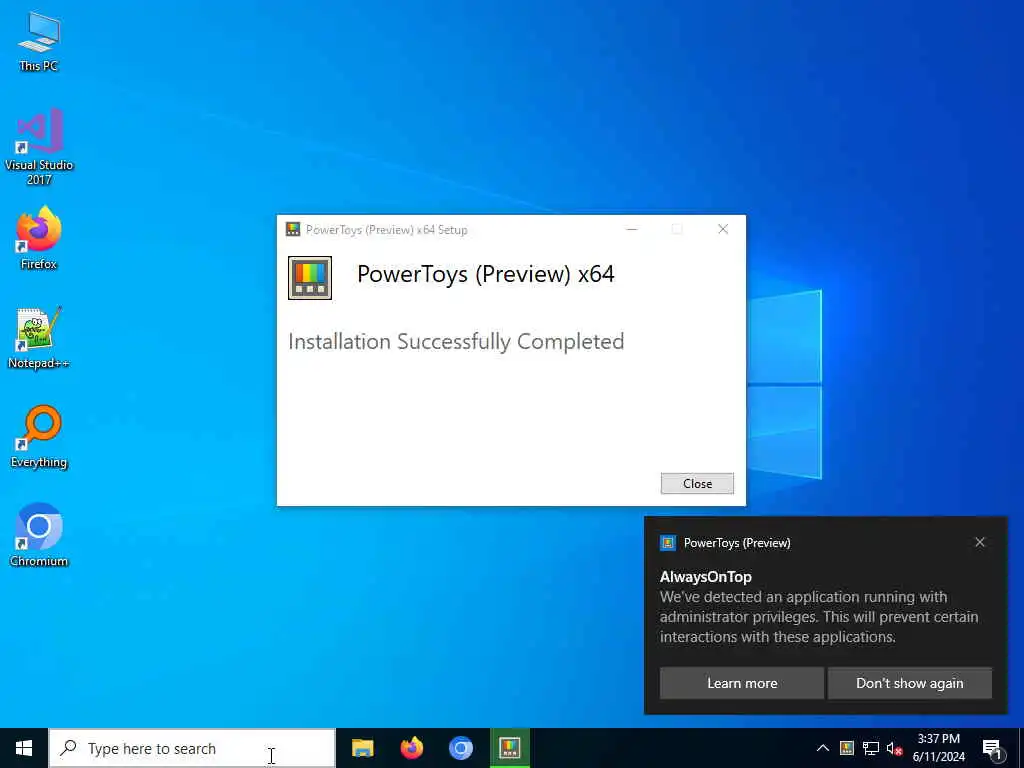Click the X on PowerToys Setup window
Screen dimensions: 1024x768
click(723, 229)
